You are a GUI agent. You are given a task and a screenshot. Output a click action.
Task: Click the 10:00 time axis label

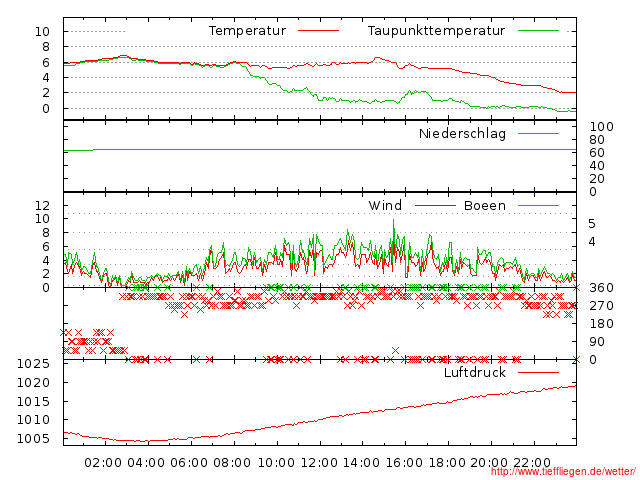coord(276,463)
